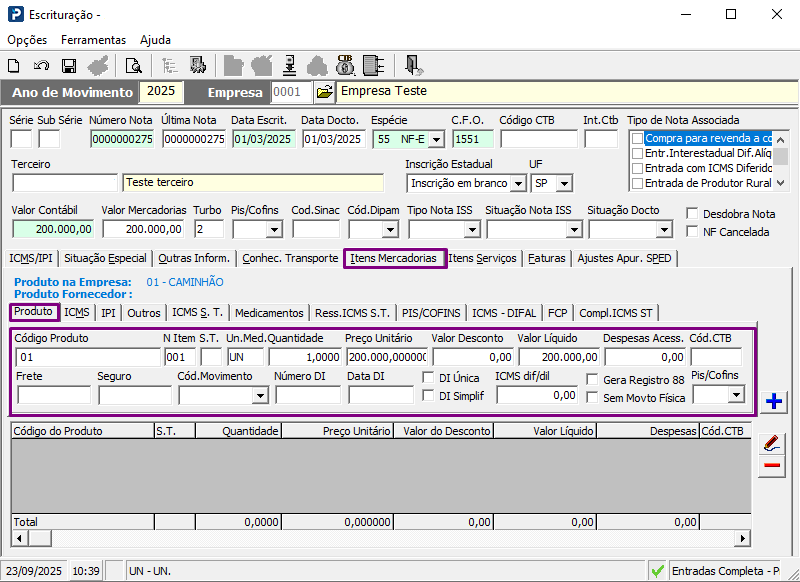Toggle the Gera Registro 88 checkbox
800x582 pixels.
pos(592,380)
